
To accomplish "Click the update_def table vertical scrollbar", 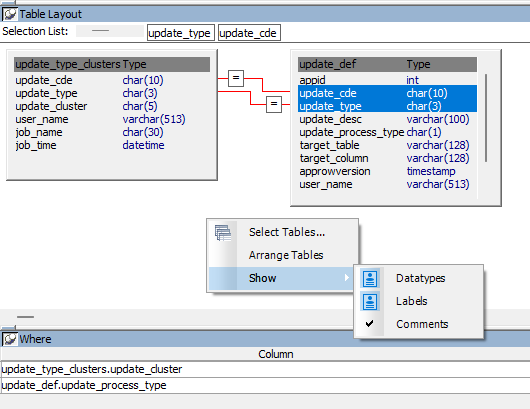I will 486,118.
